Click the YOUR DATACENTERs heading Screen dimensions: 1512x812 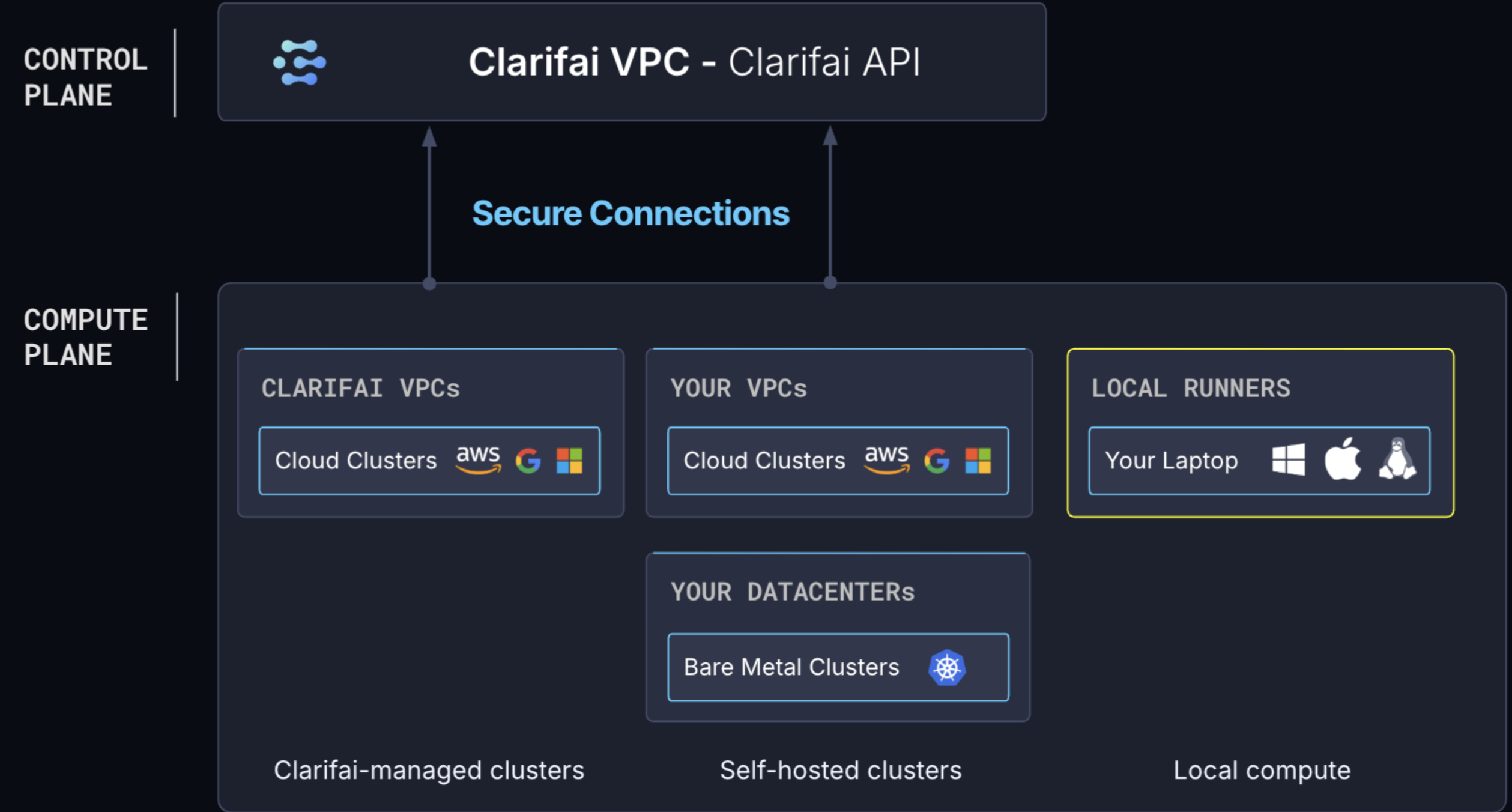pyautogui.click(x=792, y=592)
